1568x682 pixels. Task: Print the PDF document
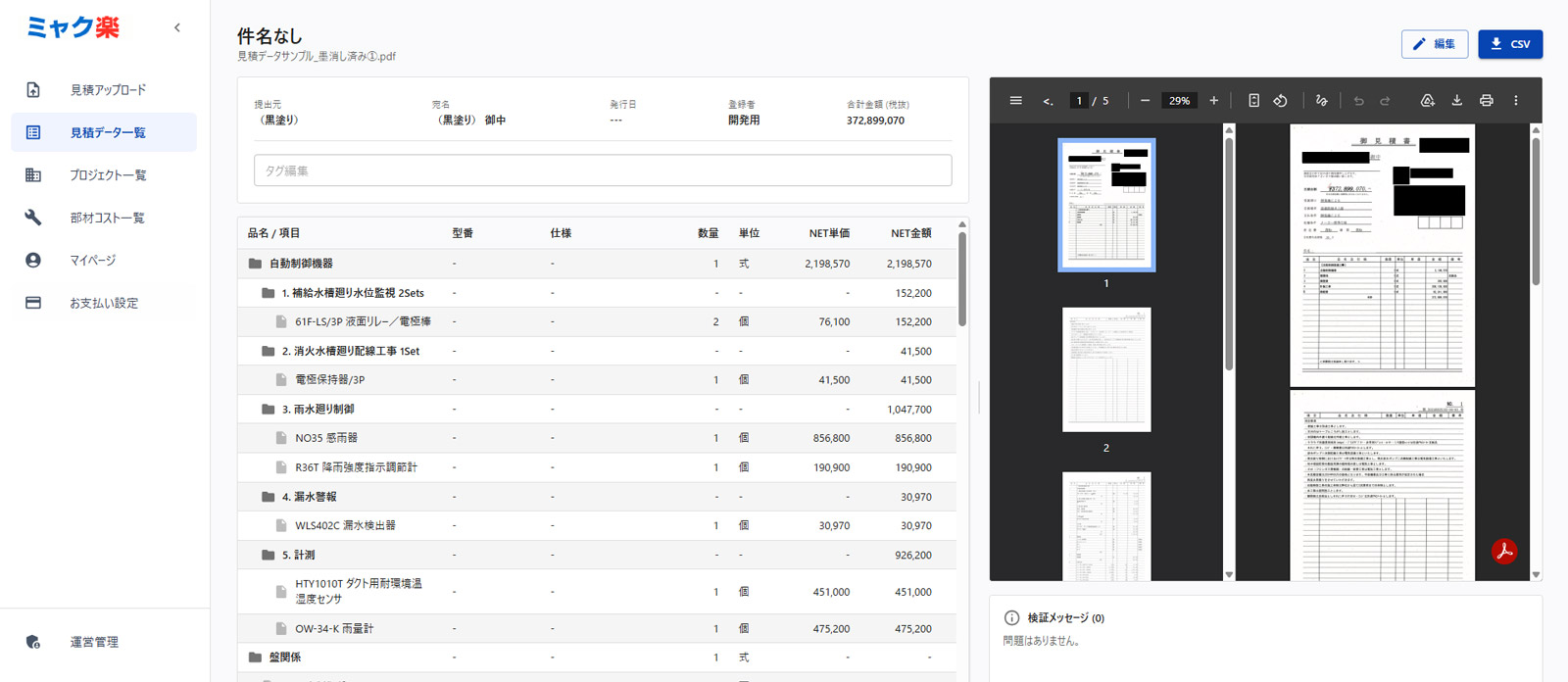click(1486, 101)
